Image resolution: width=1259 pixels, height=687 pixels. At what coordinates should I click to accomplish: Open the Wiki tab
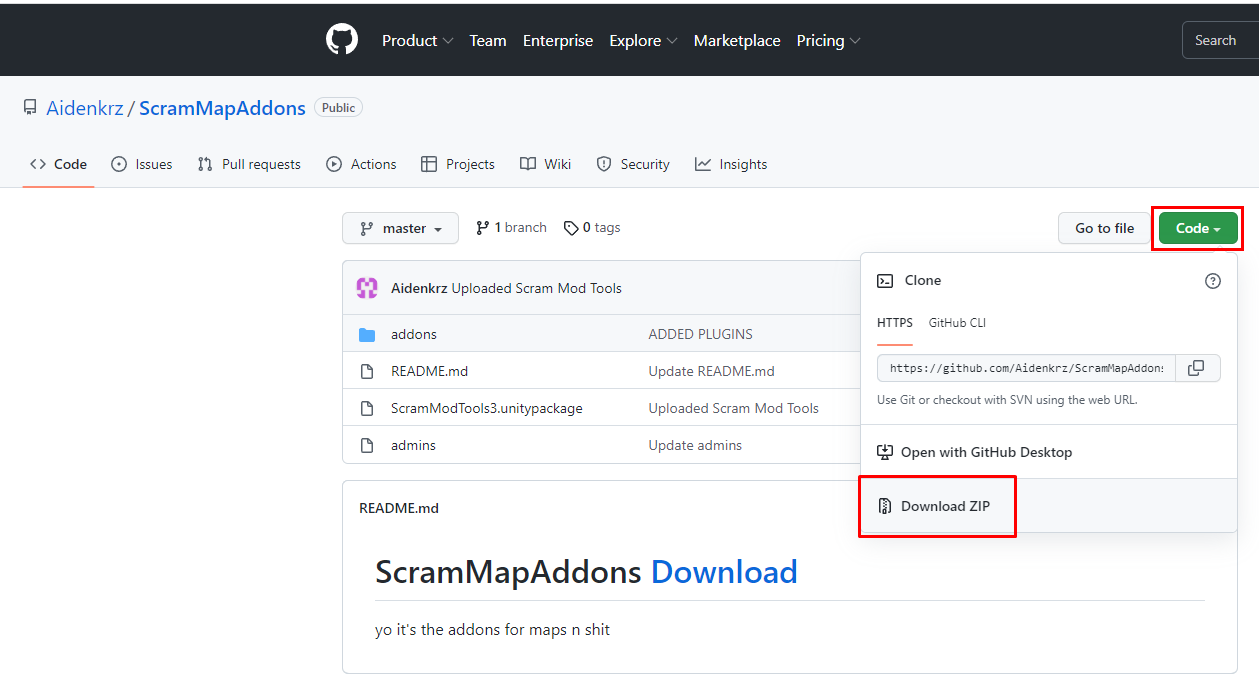point(546,164)
